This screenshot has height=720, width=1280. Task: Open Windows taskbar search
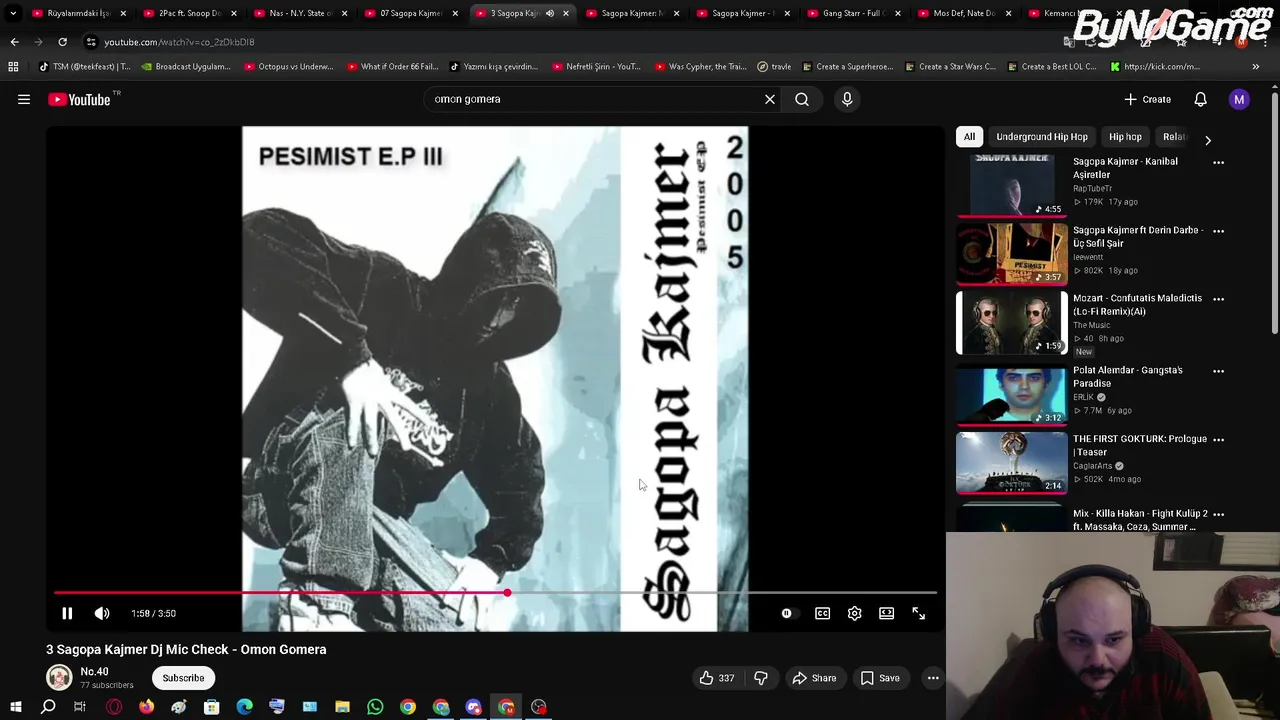(48, 707)
